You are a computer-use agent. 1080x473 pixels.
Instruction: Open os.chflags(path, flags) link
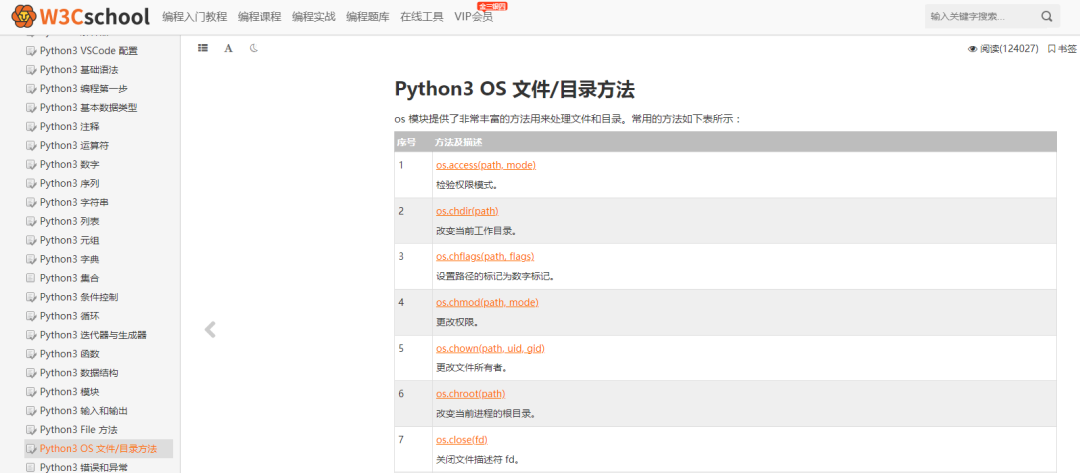tap(485, 256)
